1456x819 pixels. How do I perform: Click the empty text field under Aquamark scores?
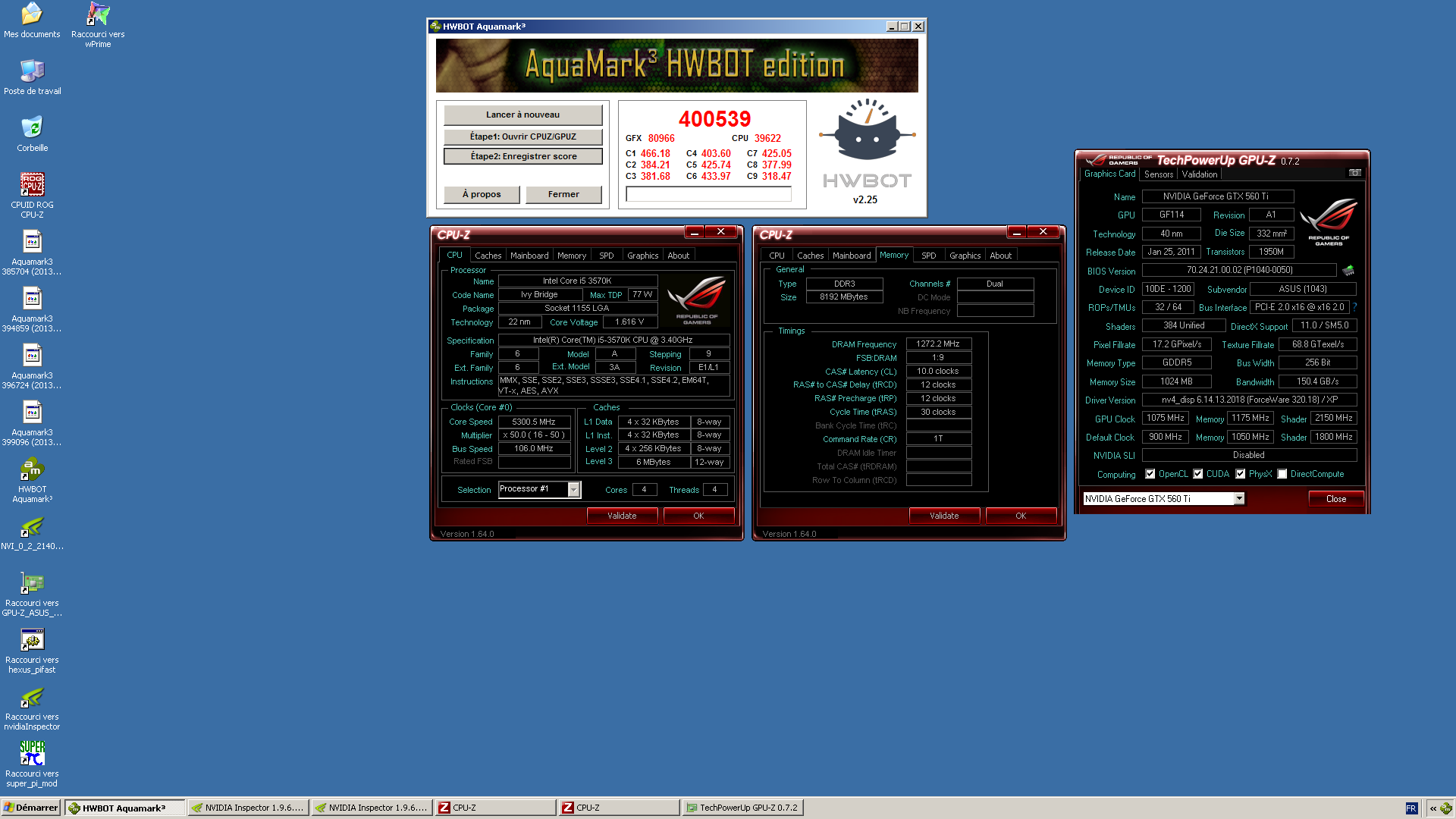[708, 195]
